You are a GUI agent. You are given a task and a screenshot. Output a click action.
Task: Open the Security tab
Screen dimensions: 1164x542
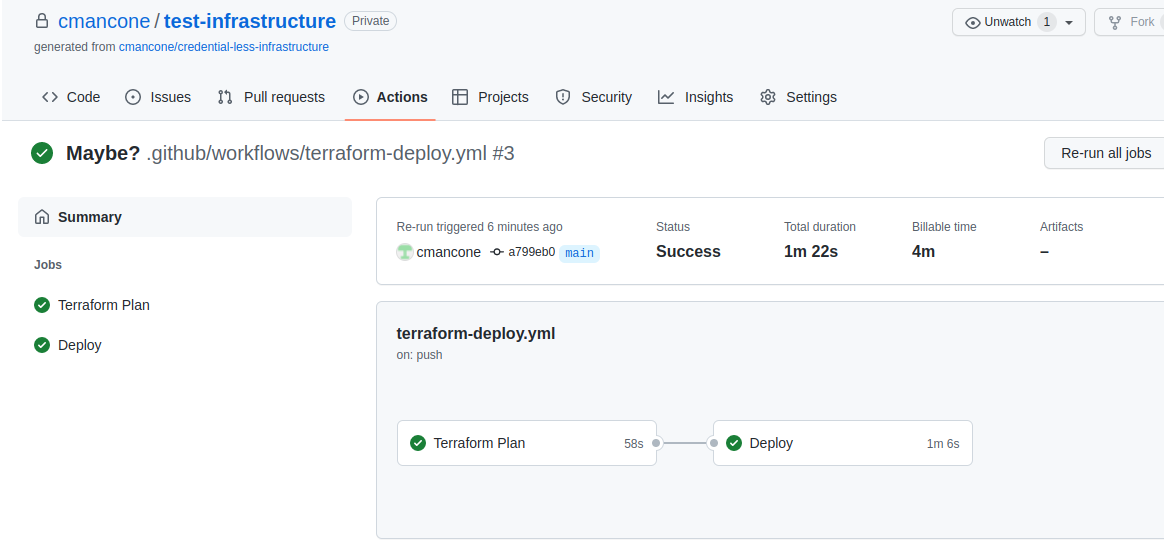coord(593,97)
